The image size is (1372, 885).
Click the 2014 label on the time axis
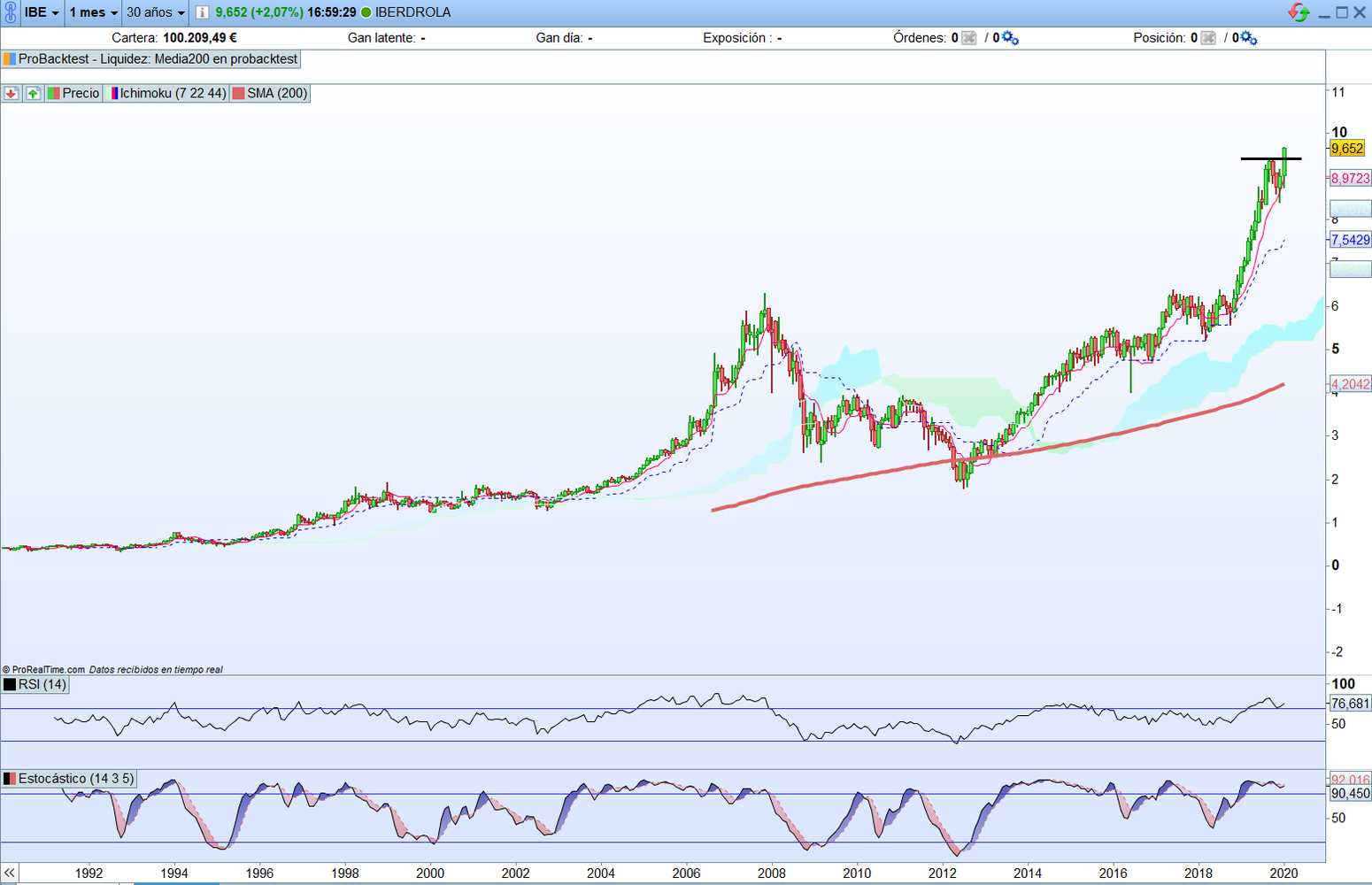(x=1027, y=873)
